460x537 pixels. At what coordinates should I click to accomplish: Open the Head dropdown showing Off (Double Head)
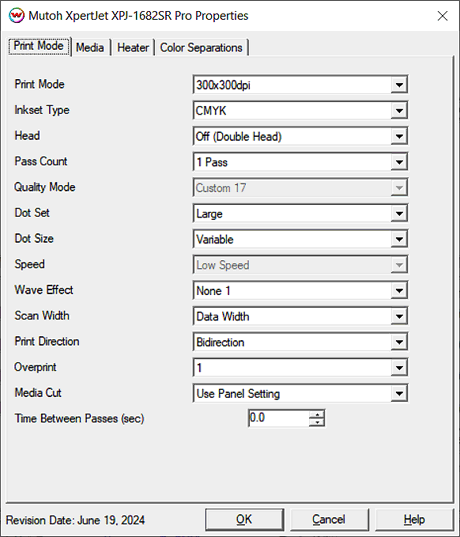tap(300, 136)
